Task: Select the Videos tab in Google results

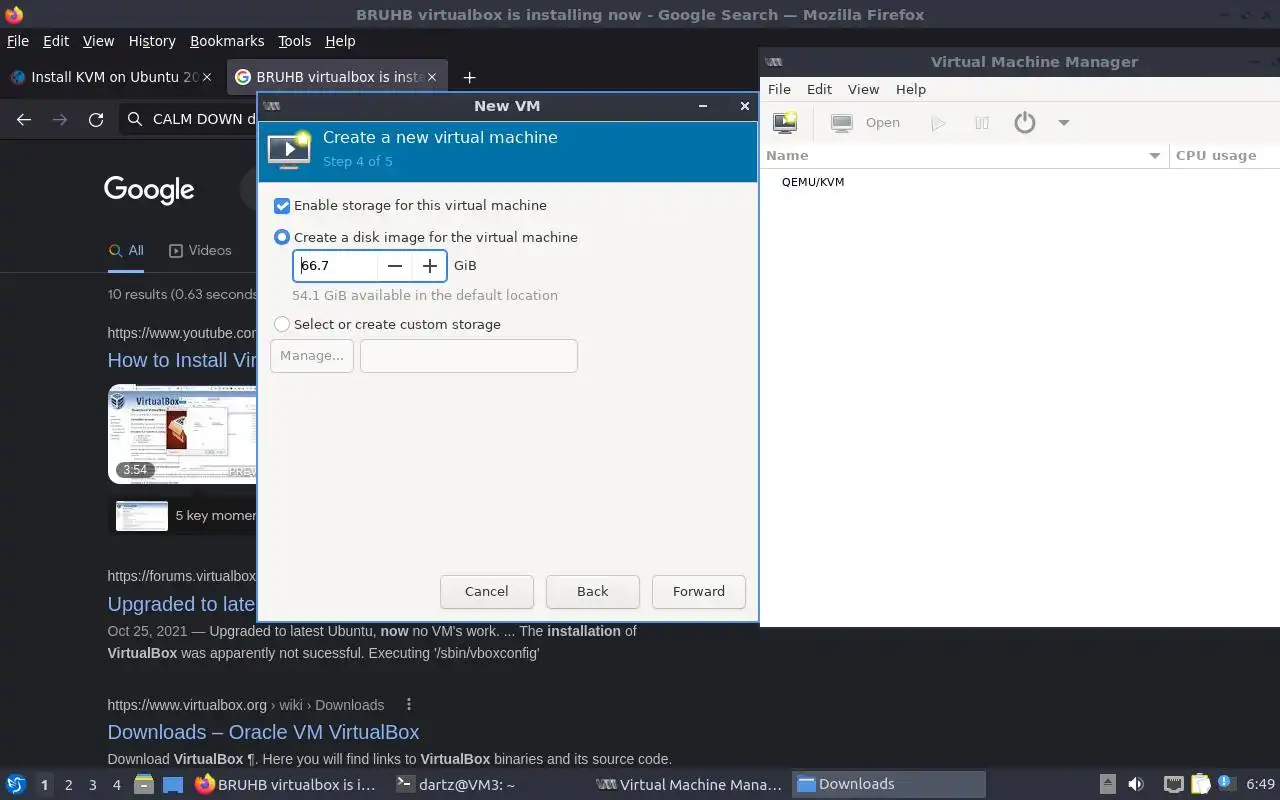Action: point(200,251)
